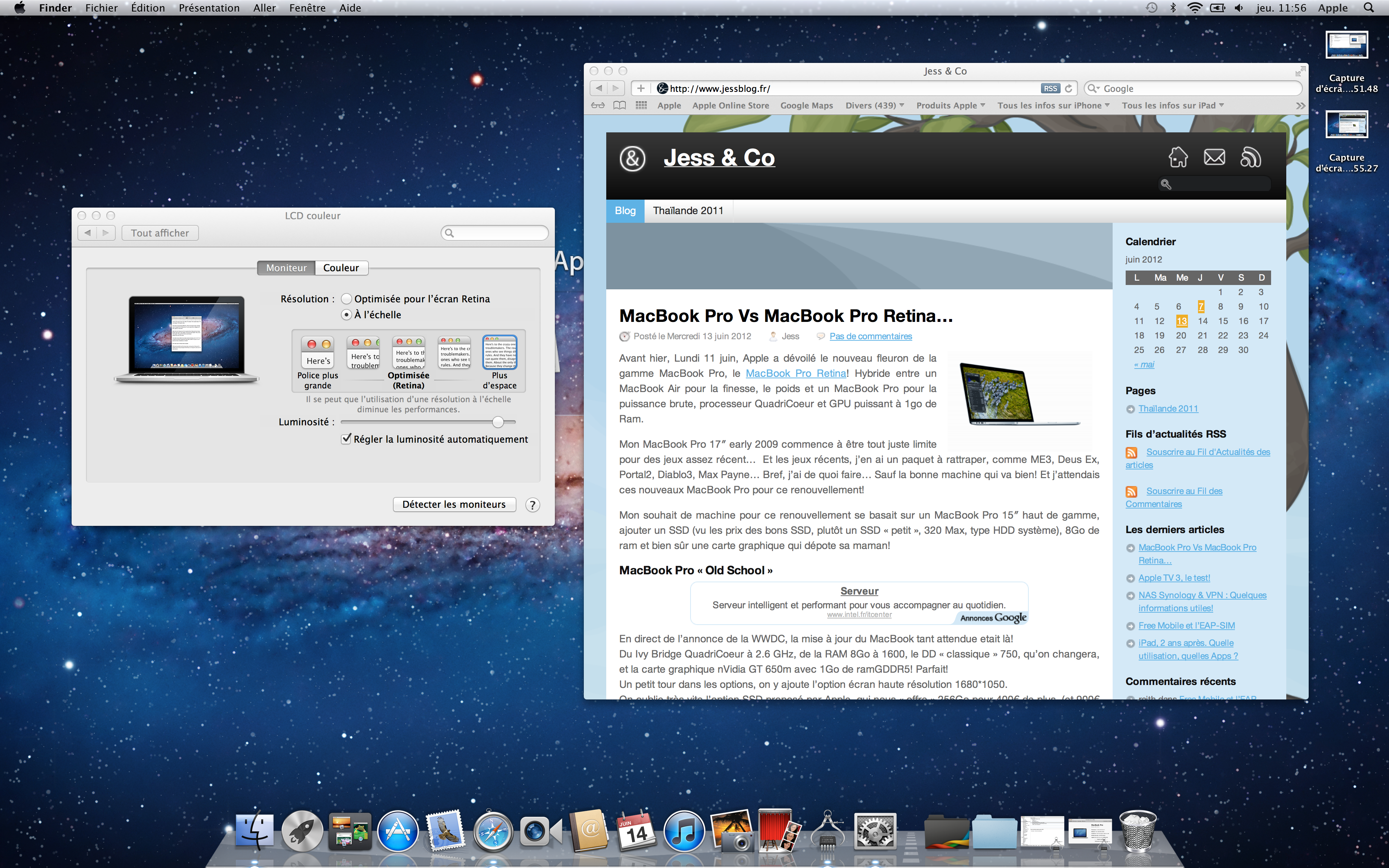Click the 'Tout afficher' button
1389x868 pixels.
tap(160, 233)
